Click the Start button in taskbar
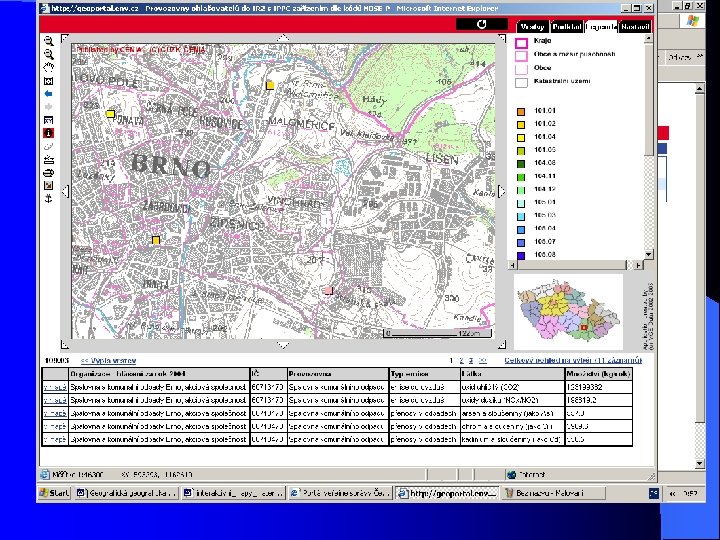The image size is (720, 540). 54,493
